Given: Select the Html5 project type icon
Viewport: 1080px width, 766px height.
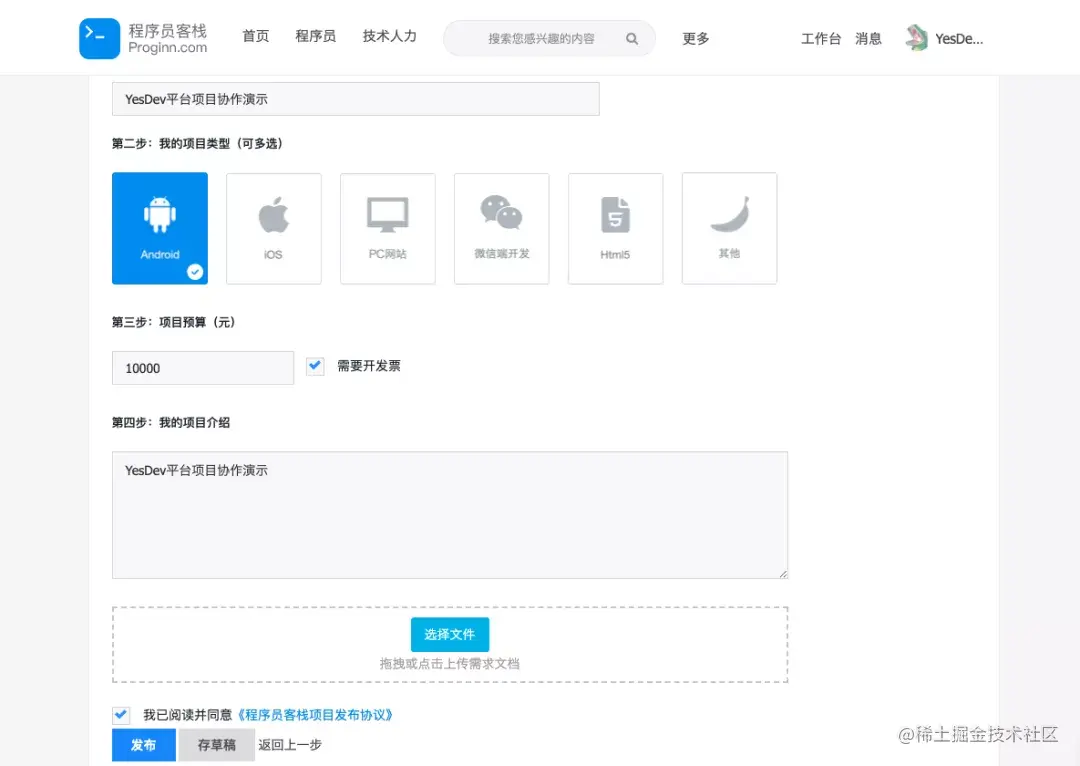Looking at the screenshot, I should [615, 228].
